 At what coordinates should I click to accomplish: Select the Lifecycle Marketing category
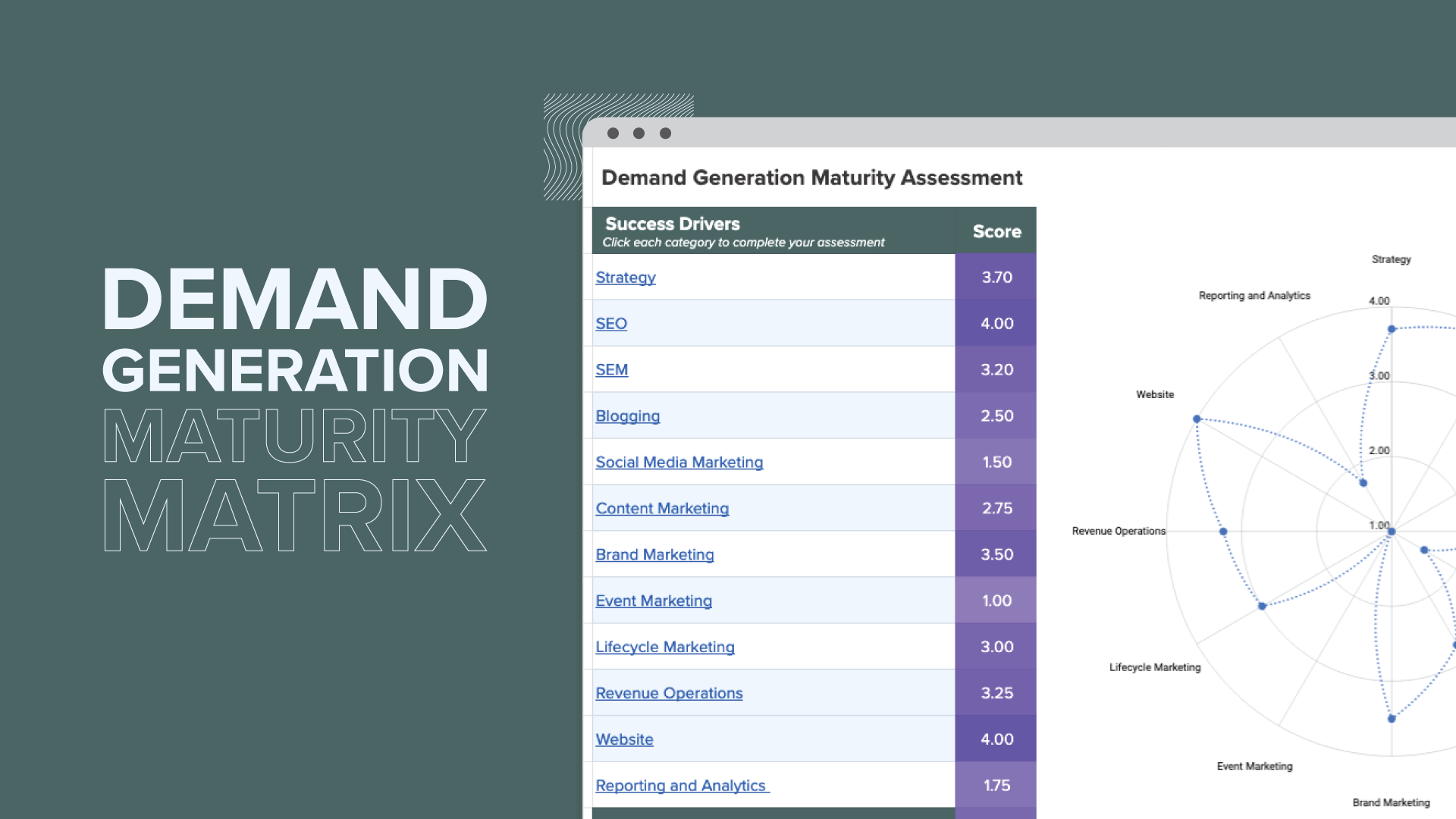pos(665,647)
